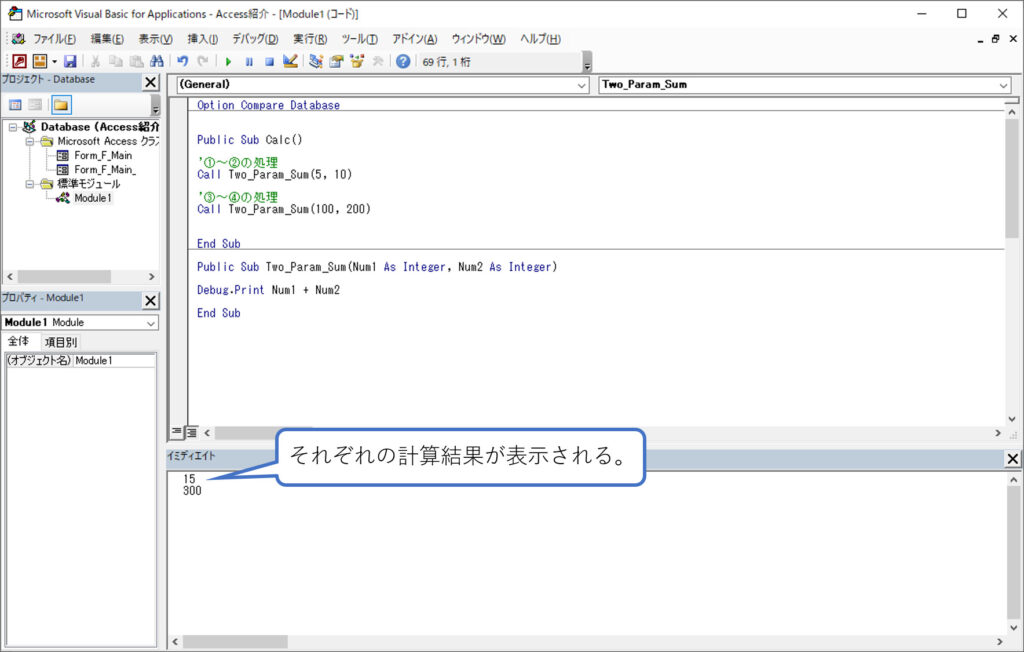This screenshot has height=652, width=1024.
Task: Click the Insert Module toolbar icon
Action: 40,61
